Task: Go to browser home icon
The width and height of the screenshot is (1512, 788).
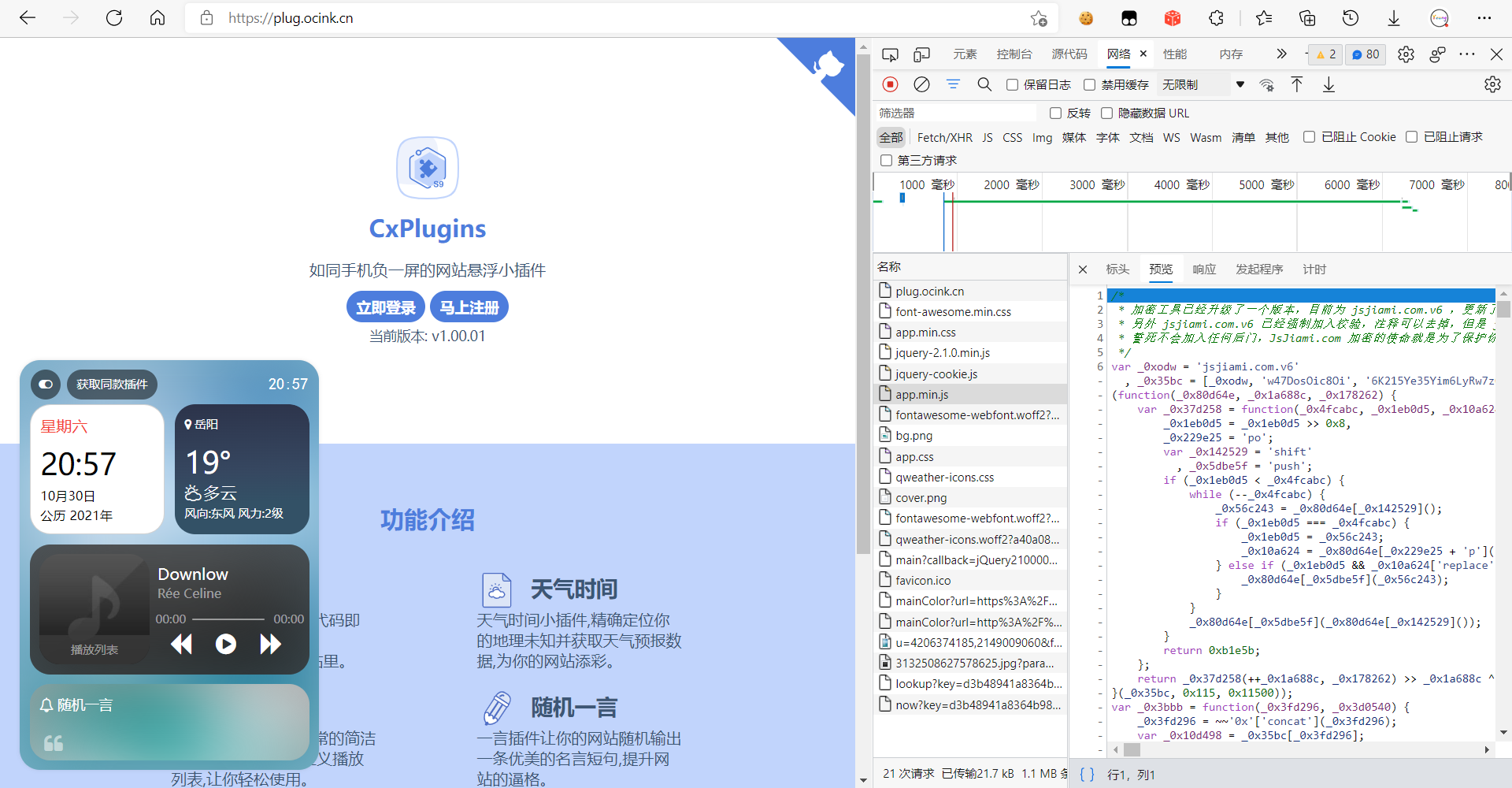Action: click(x=157, y=18)
